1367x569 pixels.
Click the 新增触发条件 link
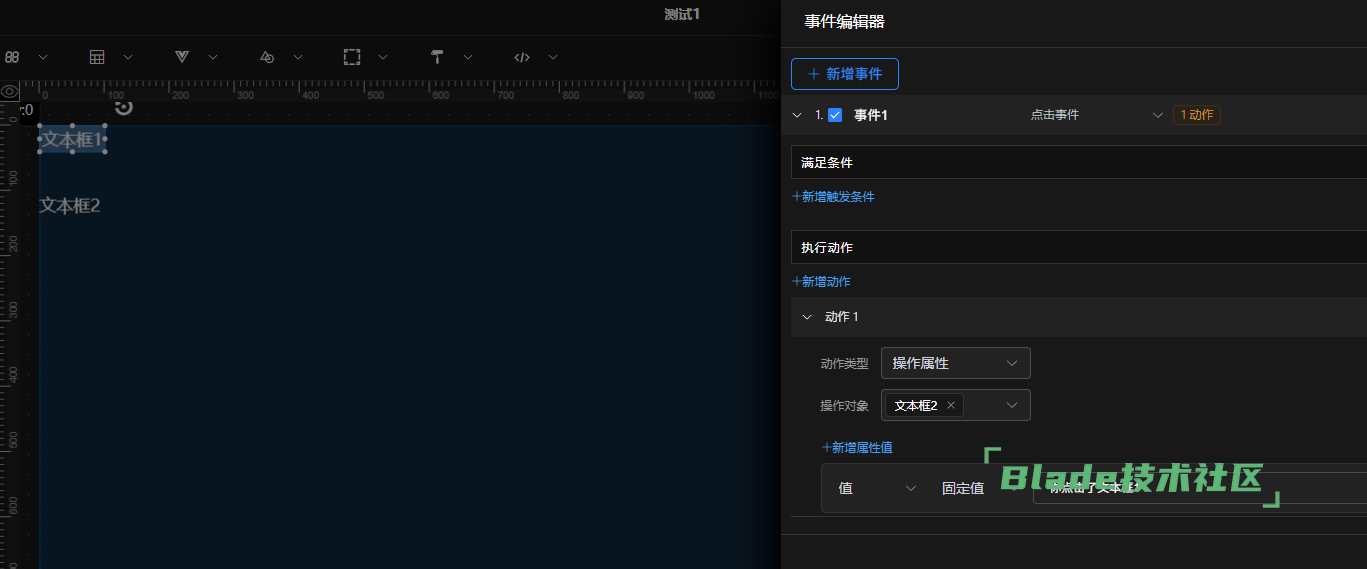tap(833, 197)
